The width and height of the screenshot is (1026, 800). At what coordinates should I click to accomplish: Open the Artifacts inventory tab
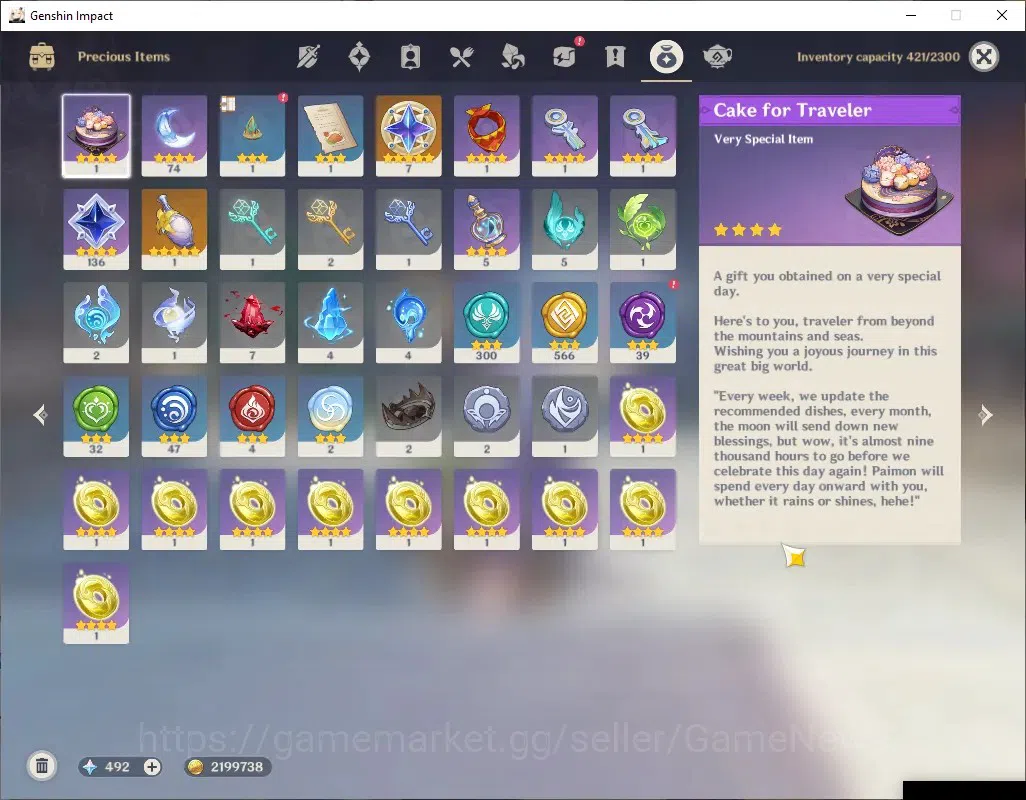(359, 57)
